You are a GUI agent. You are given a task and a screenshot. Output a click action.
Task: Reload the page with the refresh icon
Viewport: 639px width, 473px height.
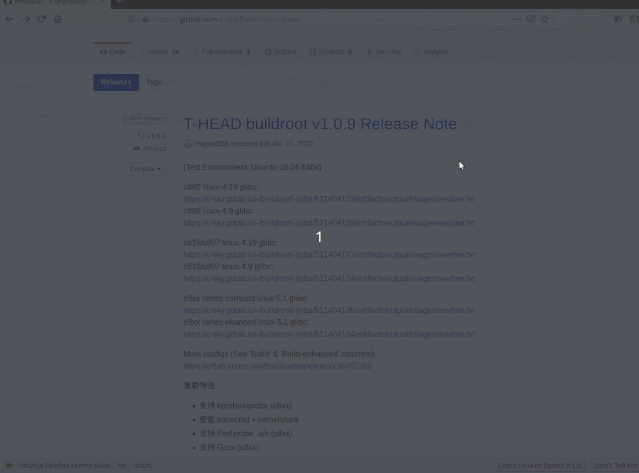(x=42, y=19)
